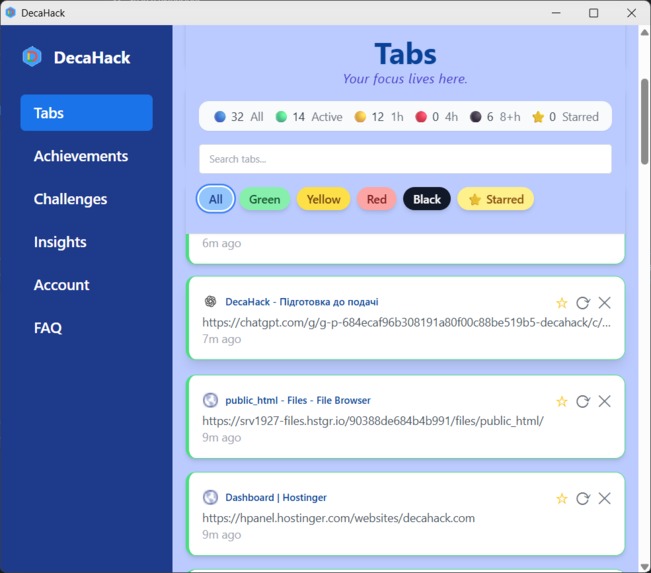The height and width of the screenshot is (573, 651).
Task: Star the DecaHack Підготовка до подачі tab
Action: [561, 303]
